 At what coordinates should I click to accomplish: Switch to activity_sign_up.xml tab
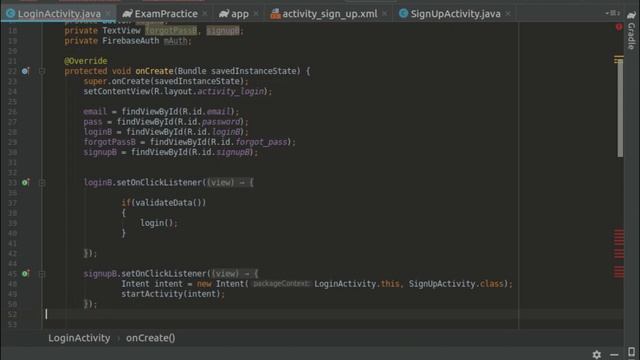point(330,14)
